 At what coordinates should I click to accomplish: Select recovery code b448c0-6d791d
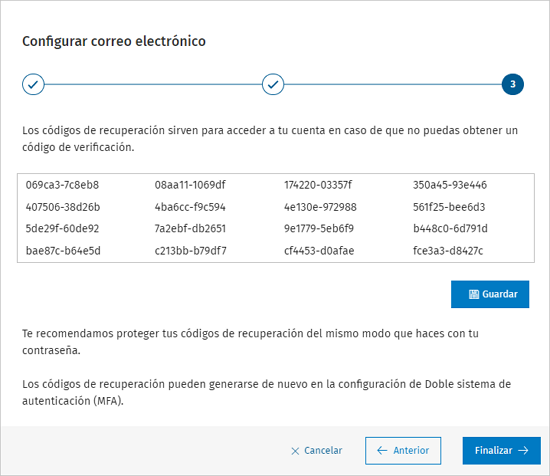tap(450, 229)
